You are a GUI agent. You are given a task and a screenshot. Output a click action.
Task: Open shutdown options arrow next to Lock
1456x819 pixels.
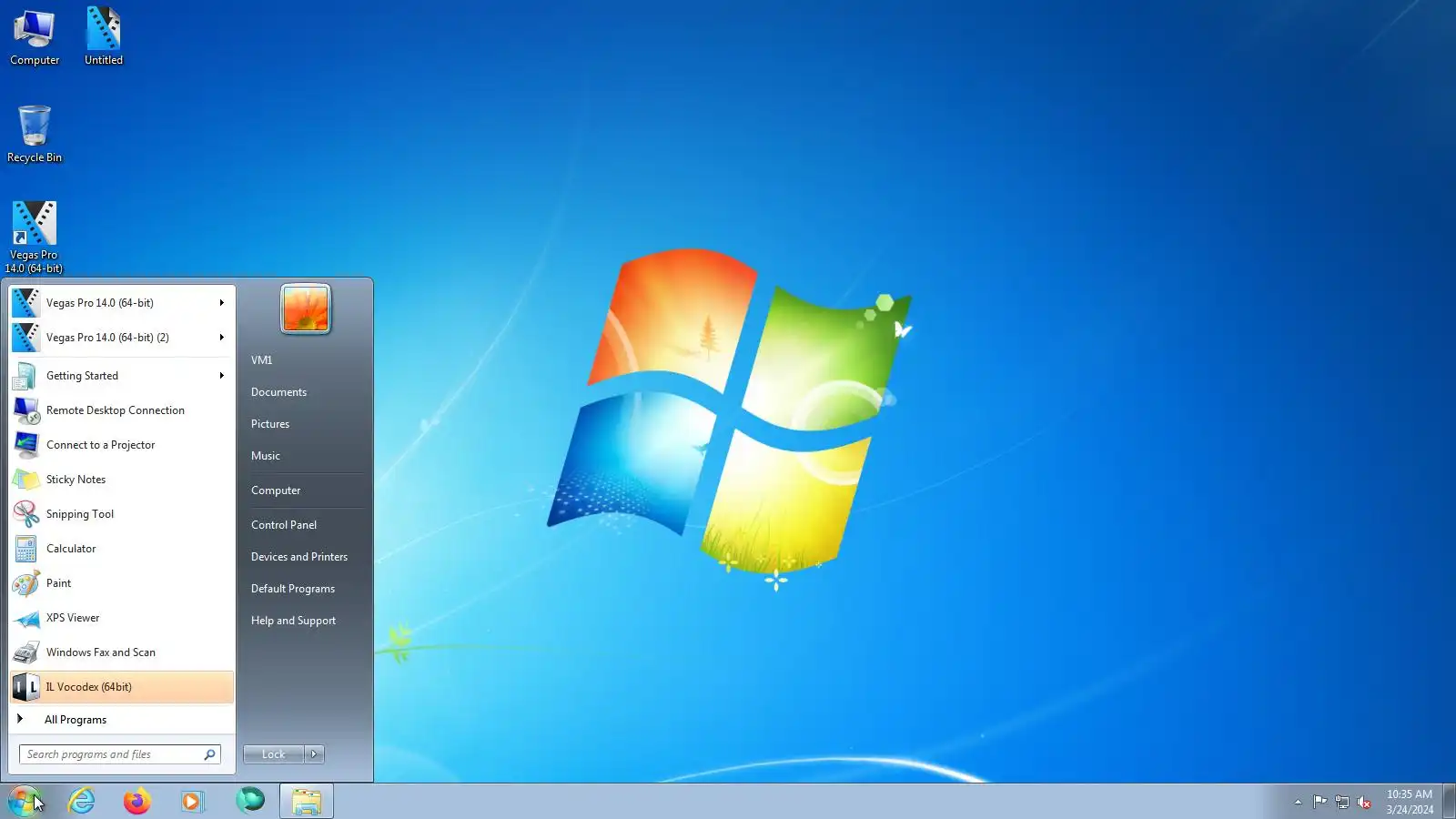click(x=314, y=754)
